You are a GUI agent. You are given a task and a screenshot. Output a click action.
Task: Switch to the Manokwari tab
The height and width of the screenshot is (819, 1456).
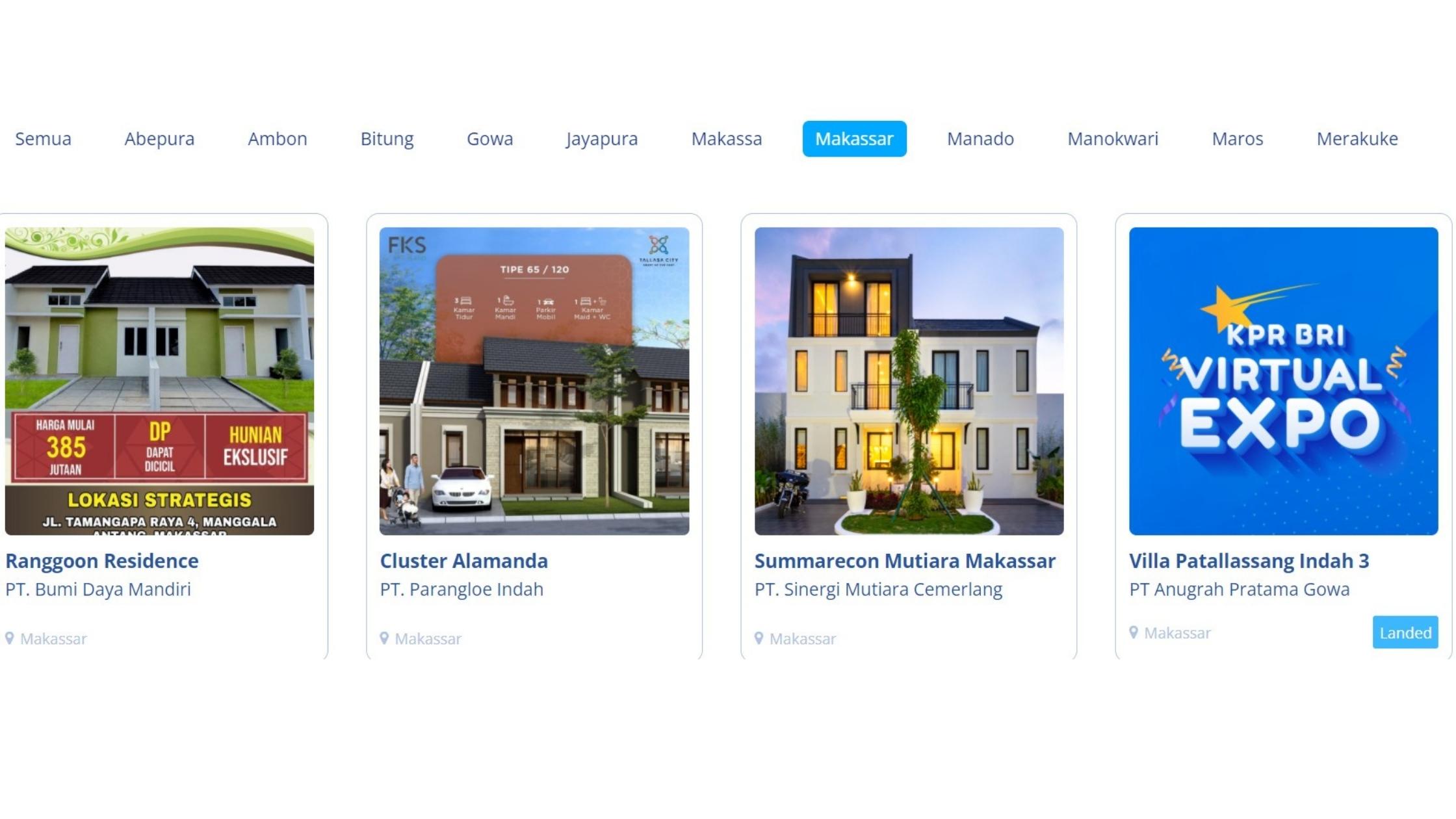[x=1113, y=138]
